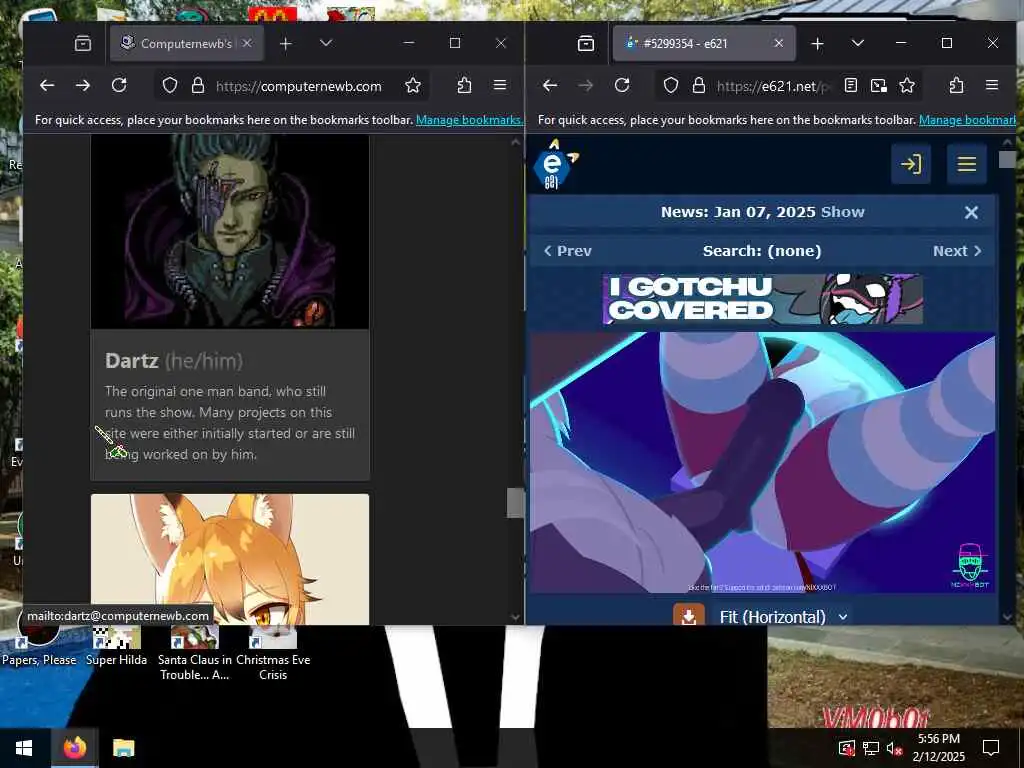Dismiss the e621 news banner
1024x768 pixels.
click(x=971, y=212)
